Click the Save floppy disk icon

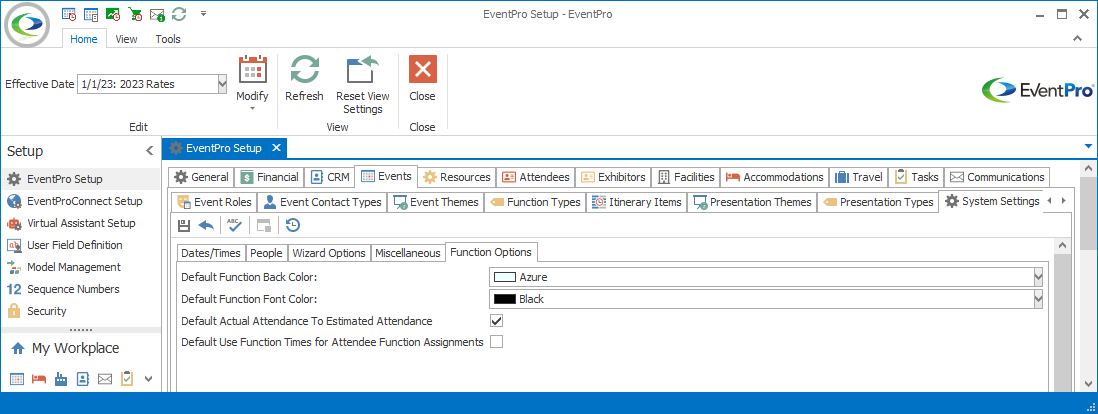(x=184, y=225)
